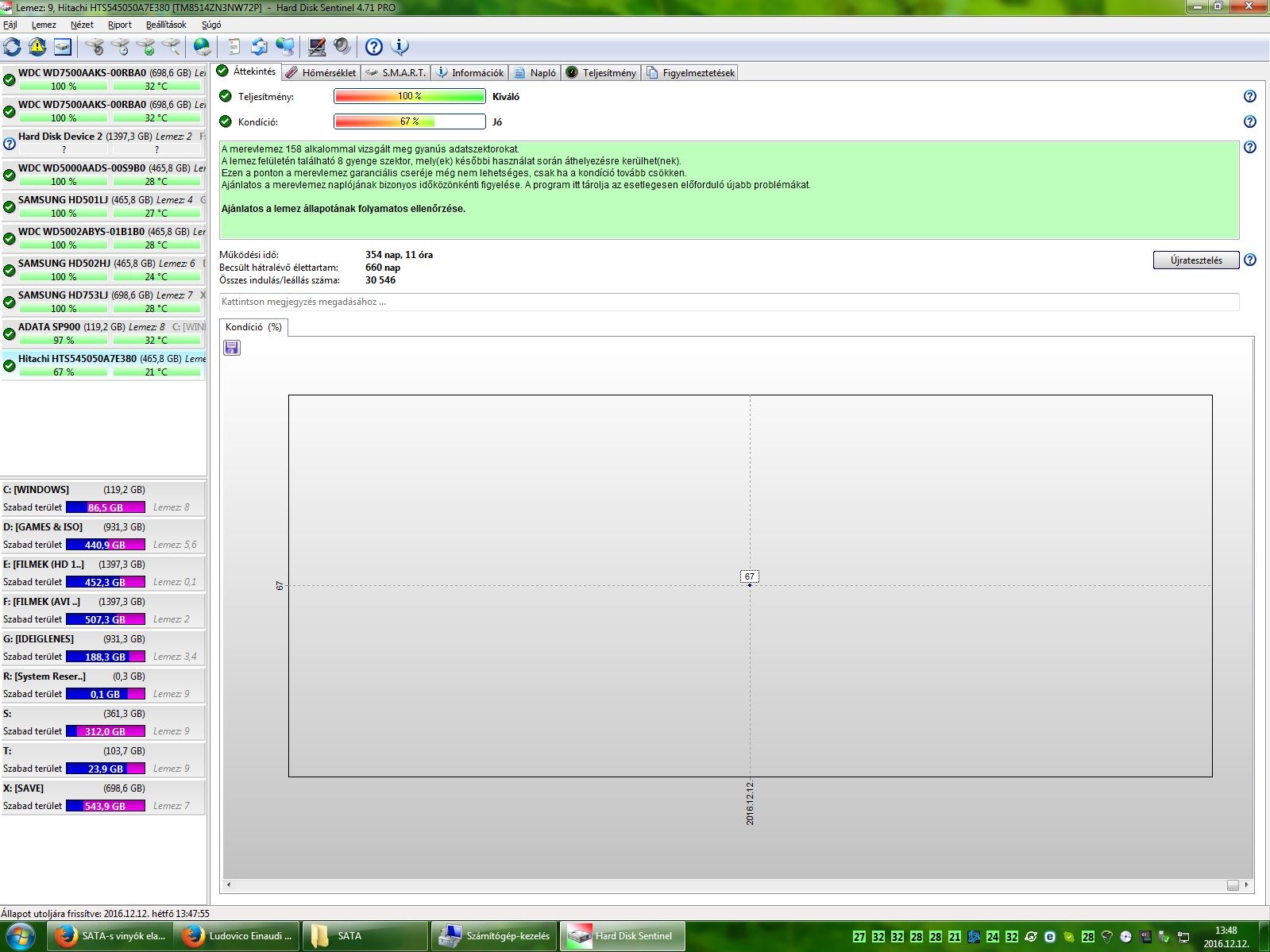
Task: Click the info speech bubble toolbar icon
Action: (400, 47)
